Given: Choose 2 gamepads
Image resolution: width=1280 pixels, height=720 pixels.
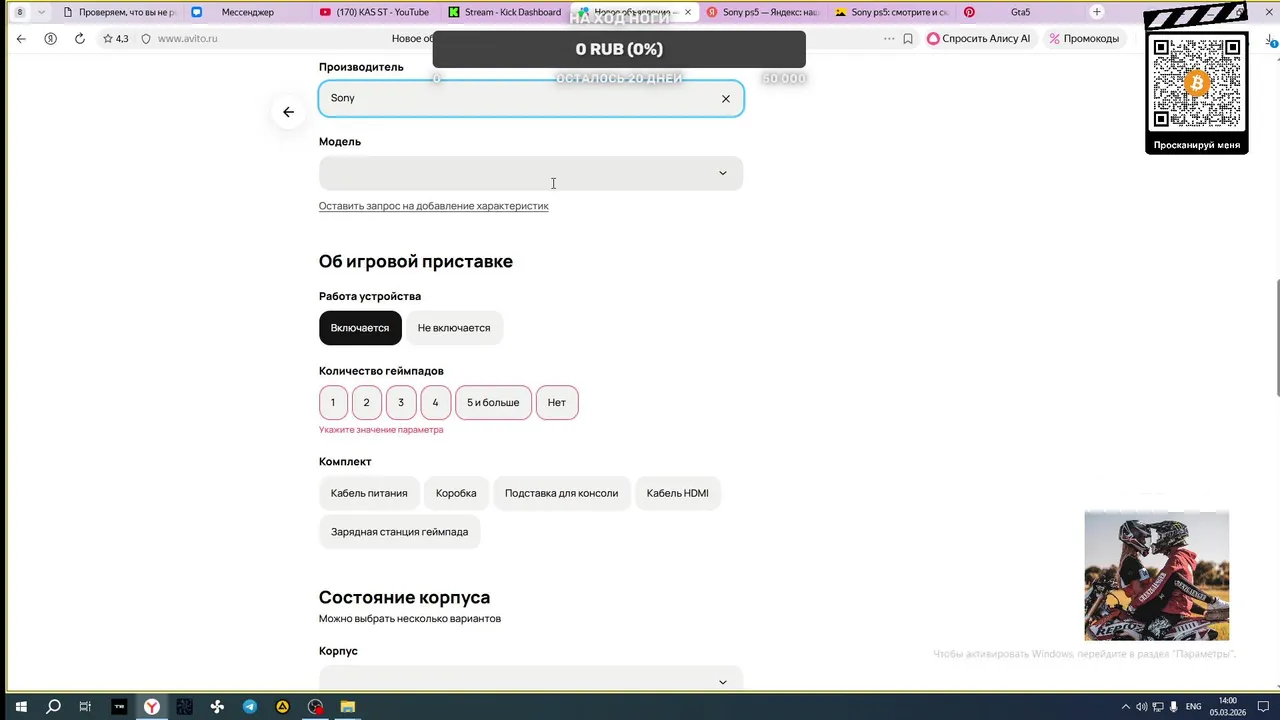Looking at the screenshot, I should pyautogui.click(x=367, y=403).
